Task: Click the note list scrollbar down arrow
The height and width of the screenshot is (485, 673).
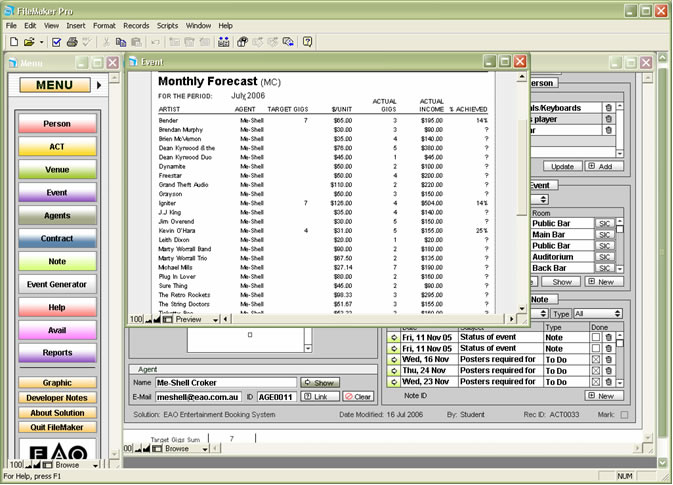Action: point(620,382)
